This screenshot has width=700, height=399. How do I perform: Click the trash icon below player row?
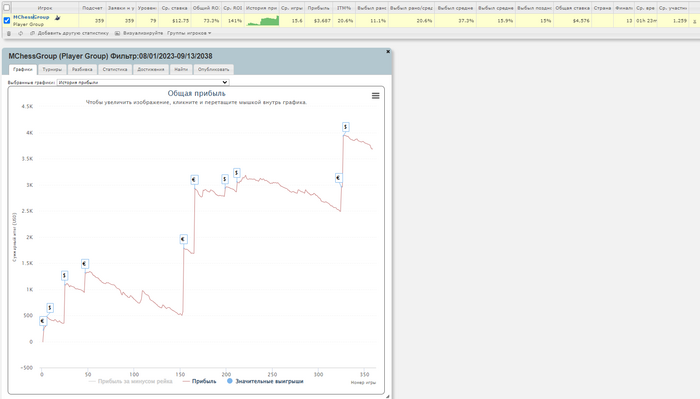tap(9, 33)
